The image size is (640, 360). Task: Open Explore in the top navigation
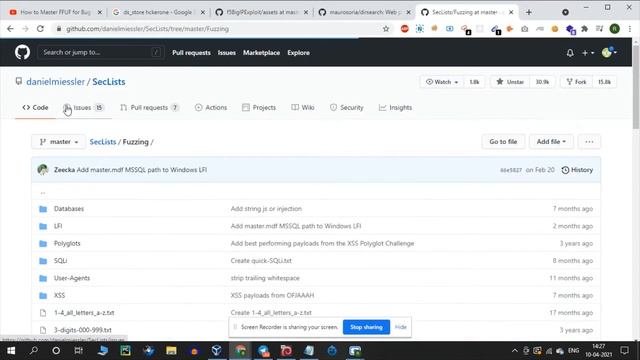tap(298, 53)
